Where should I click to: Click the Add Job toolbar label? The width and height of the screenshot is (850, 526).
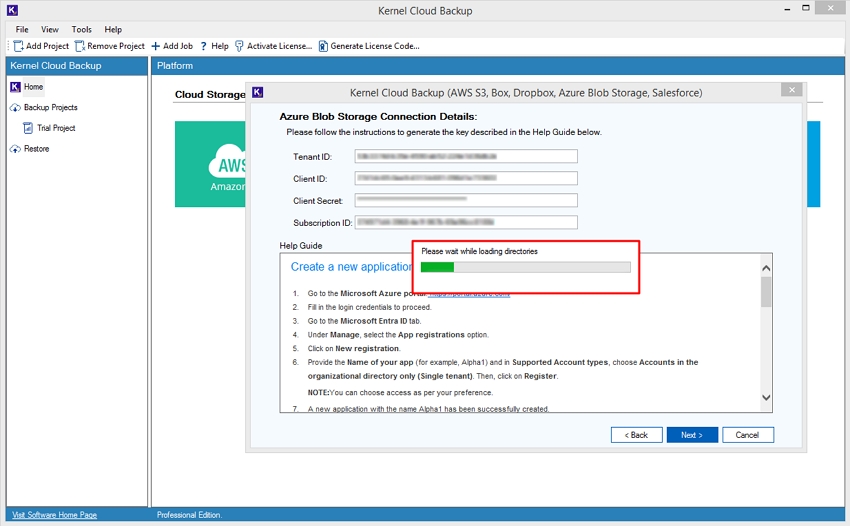point(178,46)
